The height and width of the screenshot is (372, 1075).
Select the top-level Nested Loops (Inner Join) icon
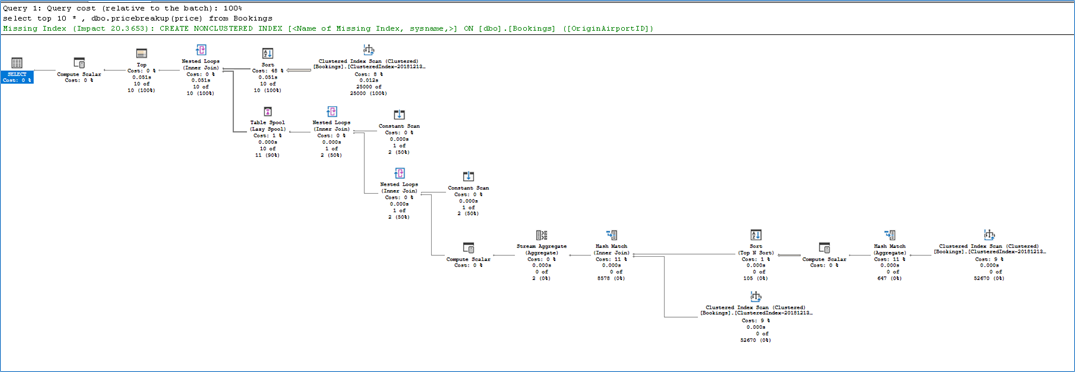pyautogui.click(x=201, y=50)
